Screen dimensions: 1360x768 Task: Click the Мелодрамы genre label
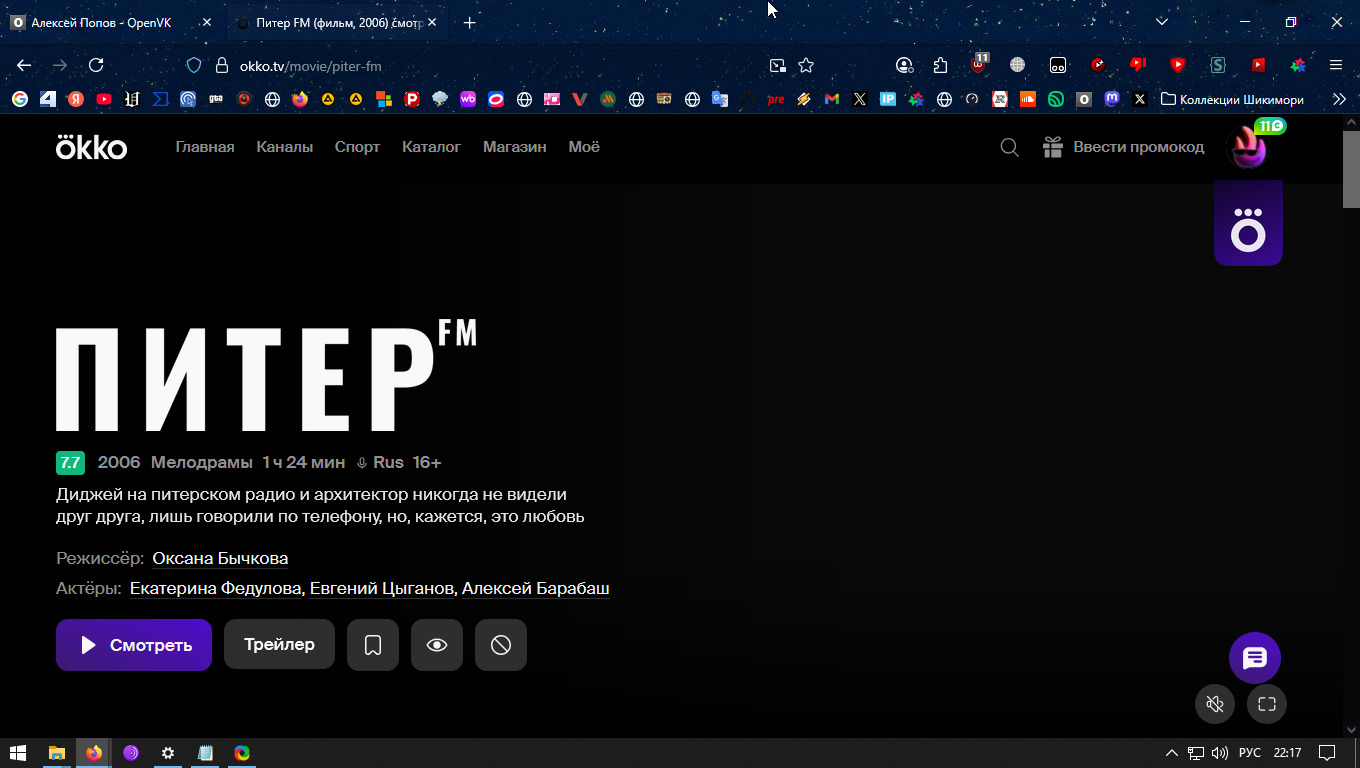[202, 463]
